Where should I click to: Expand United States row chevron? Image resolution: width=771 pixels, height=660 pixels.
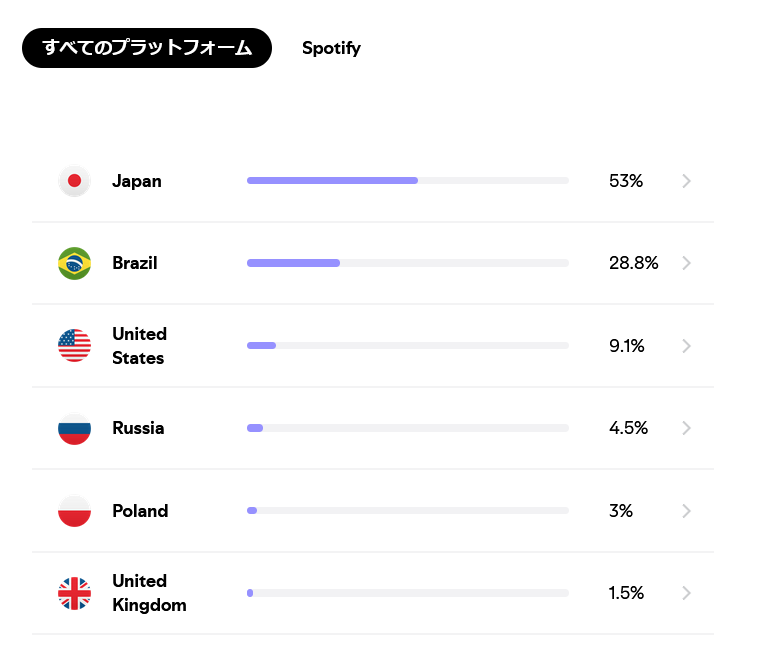(x=686, y=346)
